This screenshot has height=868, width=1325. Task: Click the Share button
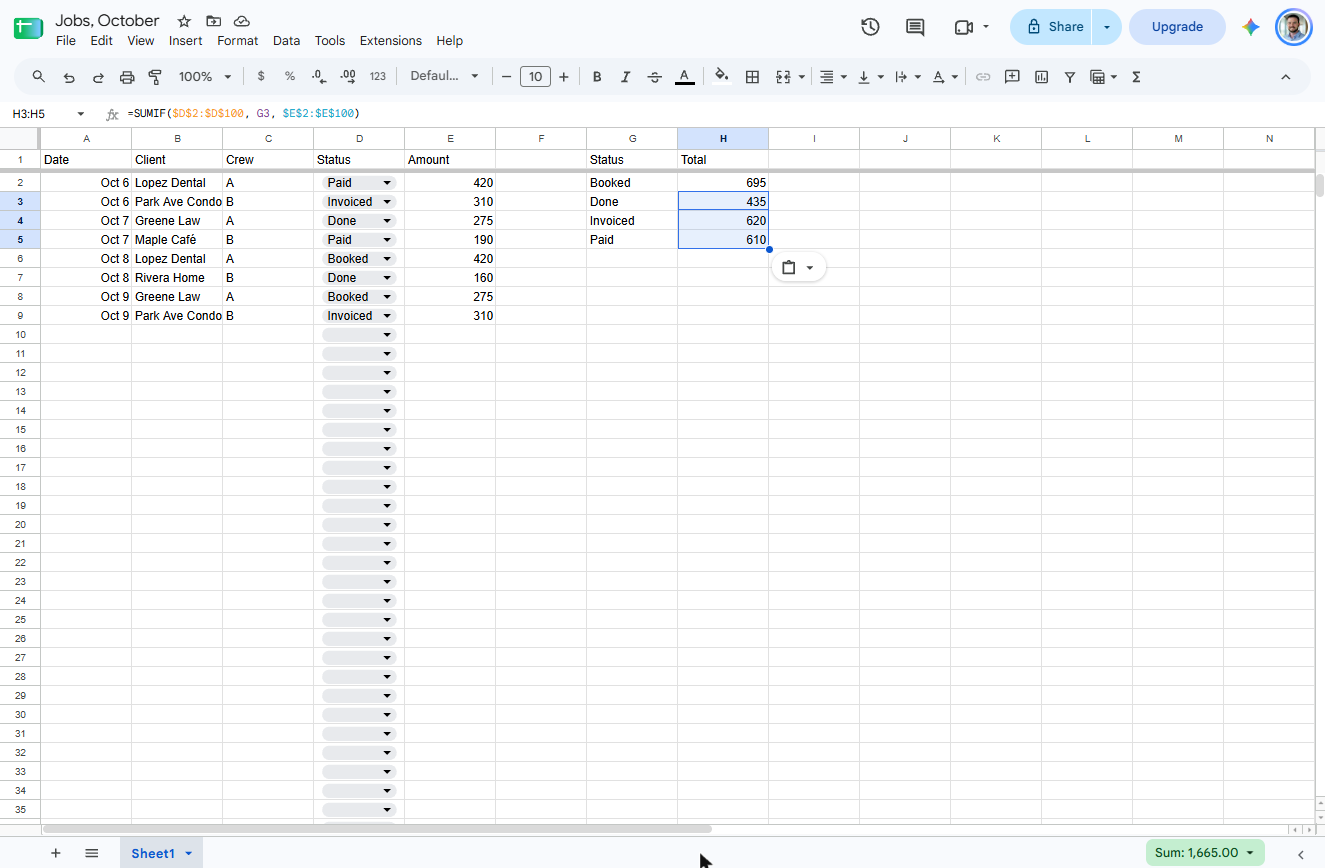coord(1052,27)
